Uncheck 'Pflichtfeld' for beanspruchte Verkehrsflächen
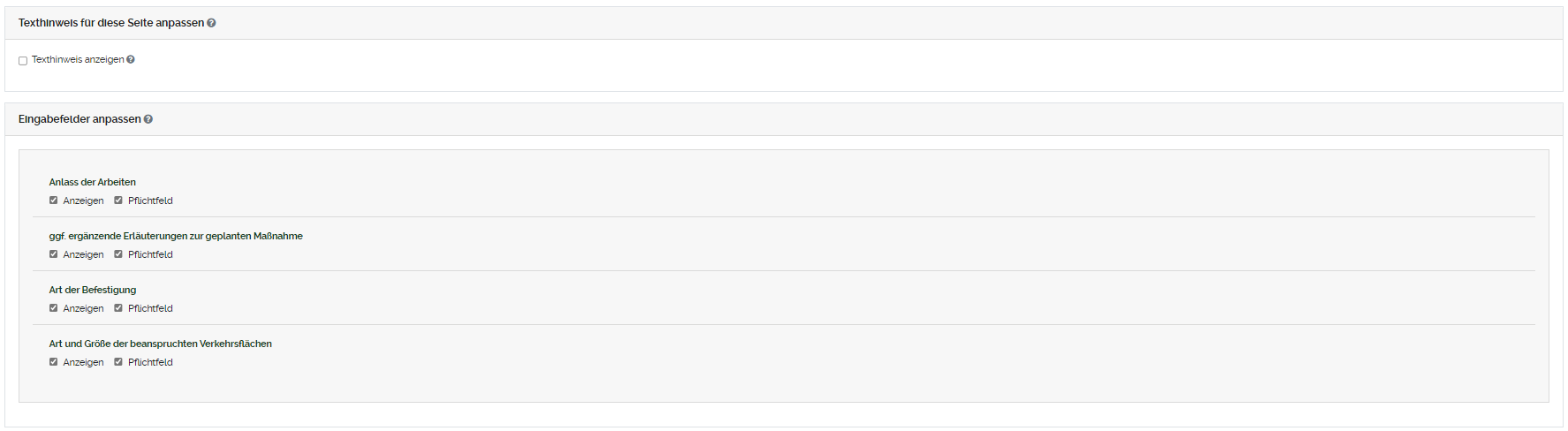This screenshot has width=1568, height=431. click(118, 362)
